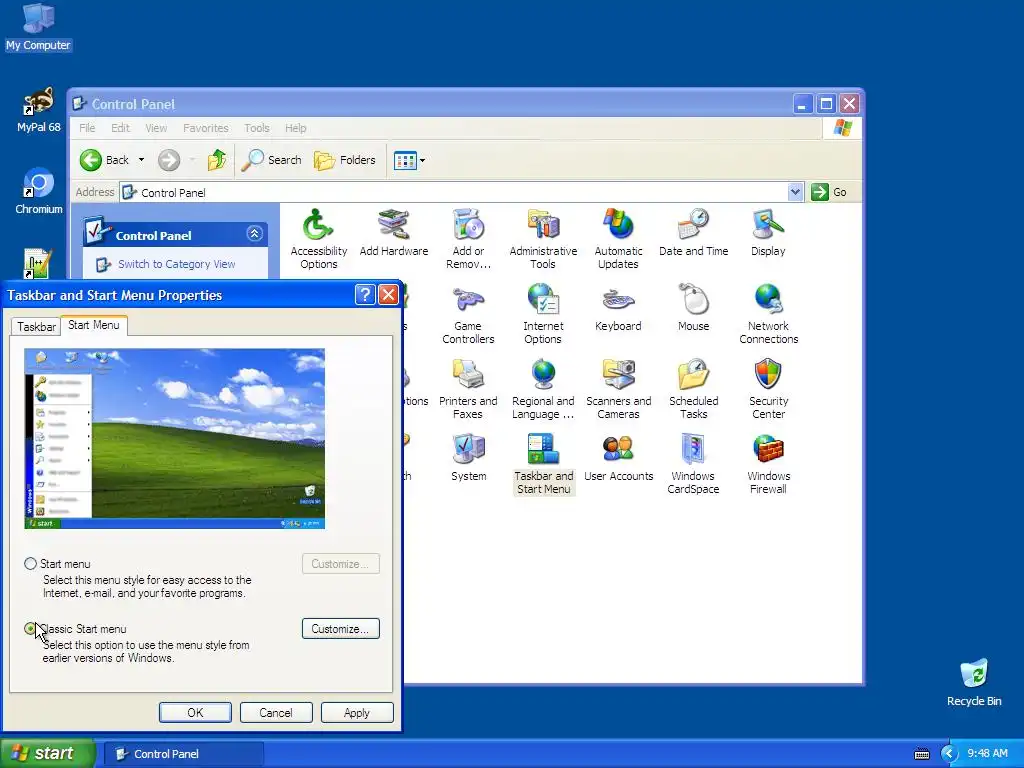1024x768 pixels.
Task: Switch to the Taskbar tab
Action: click(36, 327)
